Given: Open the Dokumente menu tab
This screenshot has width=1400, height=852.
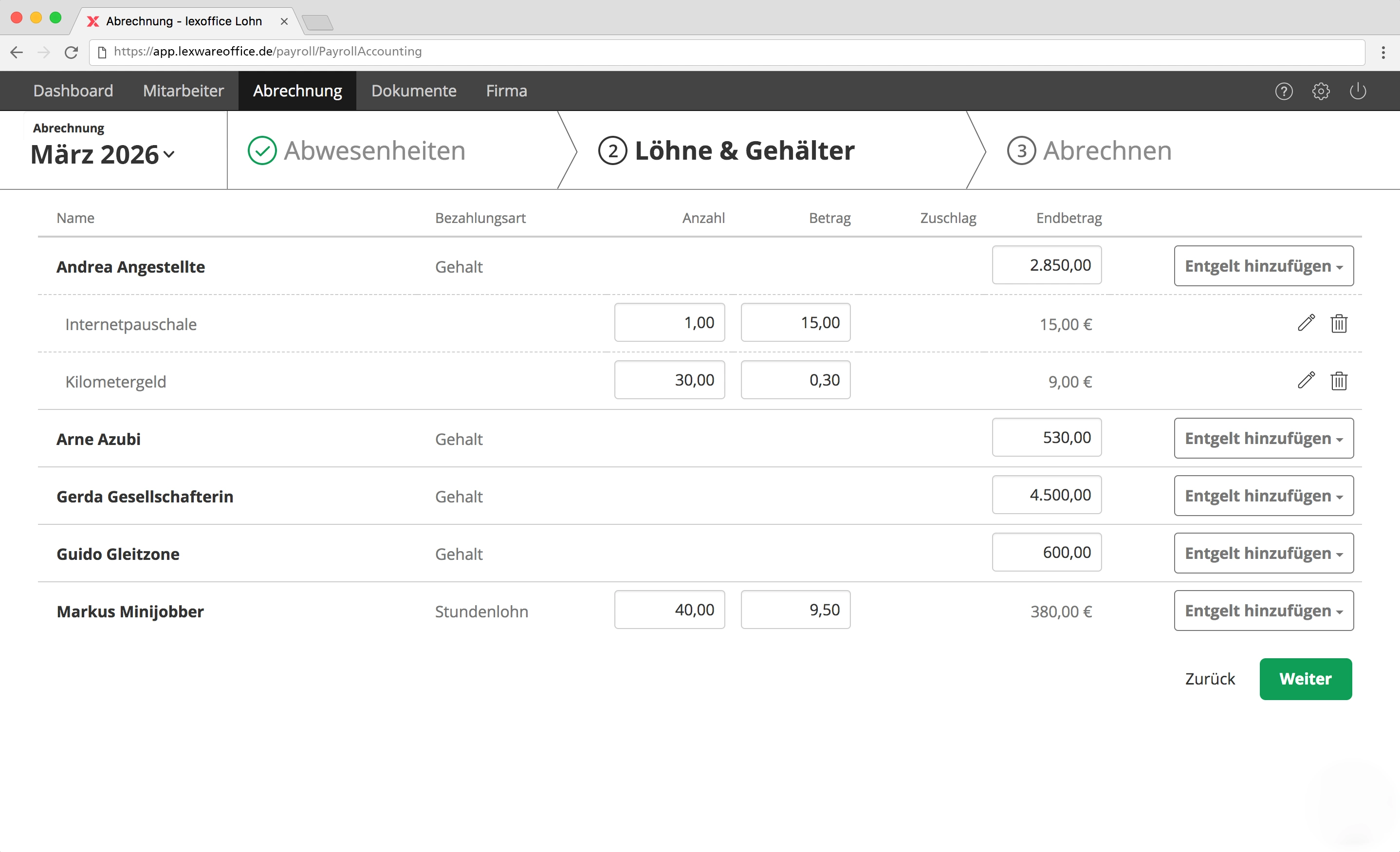Looking at the screenshot, I should [x=413, y=91].
